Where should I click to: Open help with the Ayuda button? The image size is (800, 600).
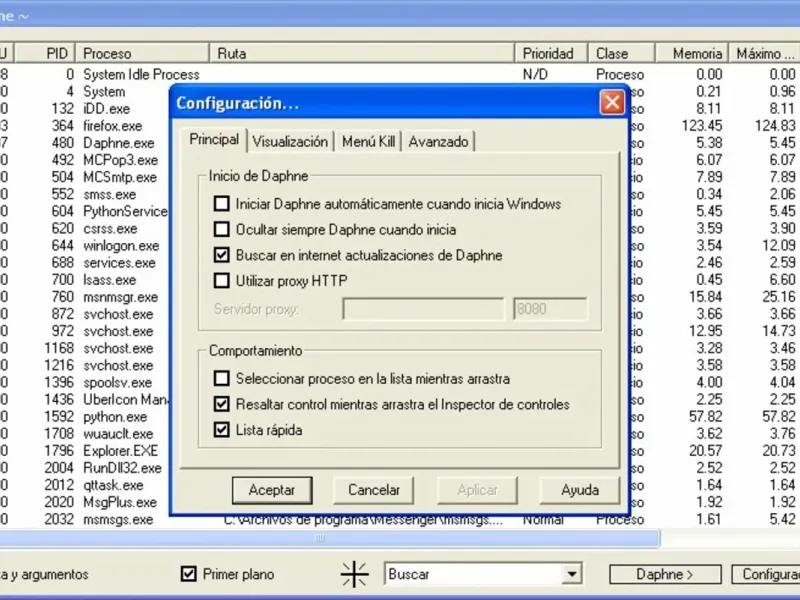tap(580, 490)
